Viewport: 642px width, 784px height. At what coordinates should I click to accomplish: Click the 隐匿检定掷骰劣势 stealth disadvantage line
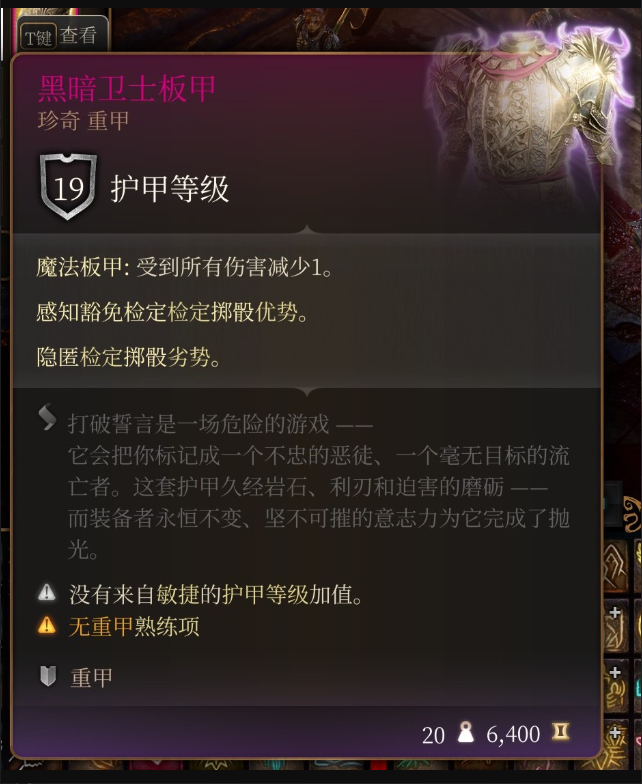coord(128,357)
